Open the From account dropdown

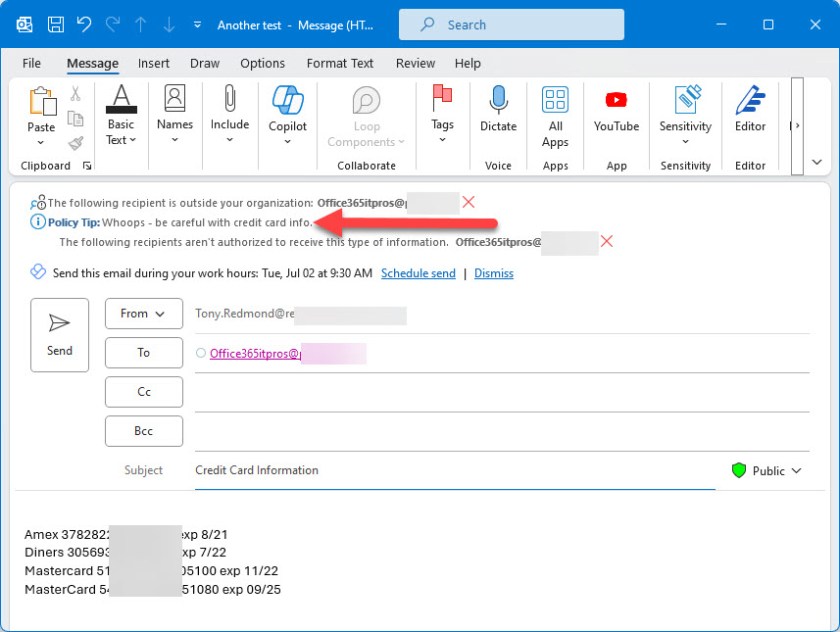[x=144, y=313]
